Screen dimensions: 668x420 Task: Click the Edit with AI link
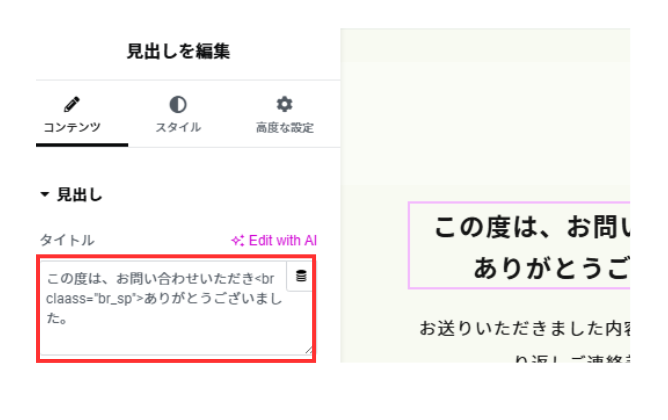pos(282,241)
